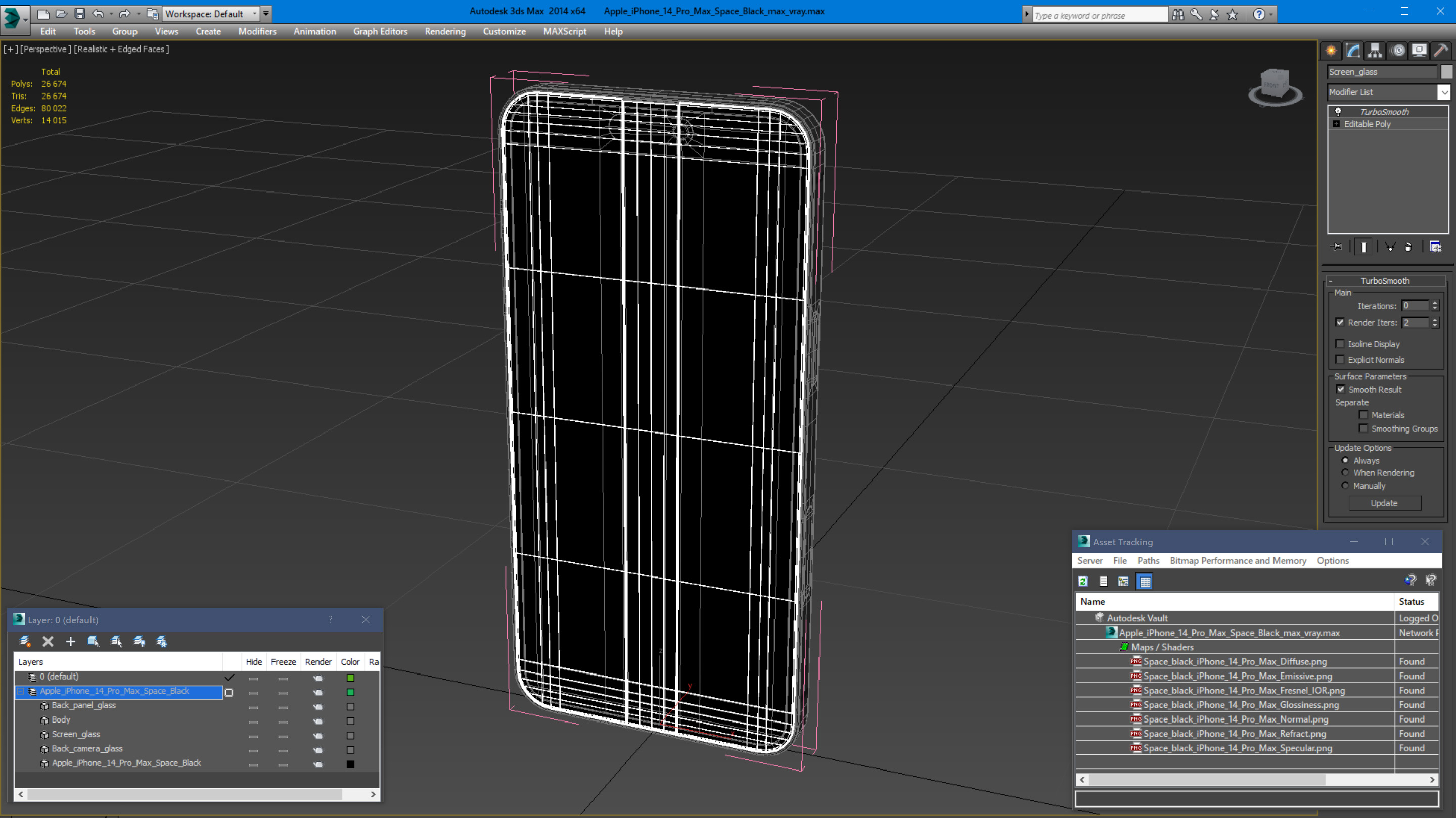Viewport: 1456px width, 818px height.
Task: Toggle TurboSmooth modifier lightbulb on/off
Action: pyautogui.click(x=1338, y=112)
